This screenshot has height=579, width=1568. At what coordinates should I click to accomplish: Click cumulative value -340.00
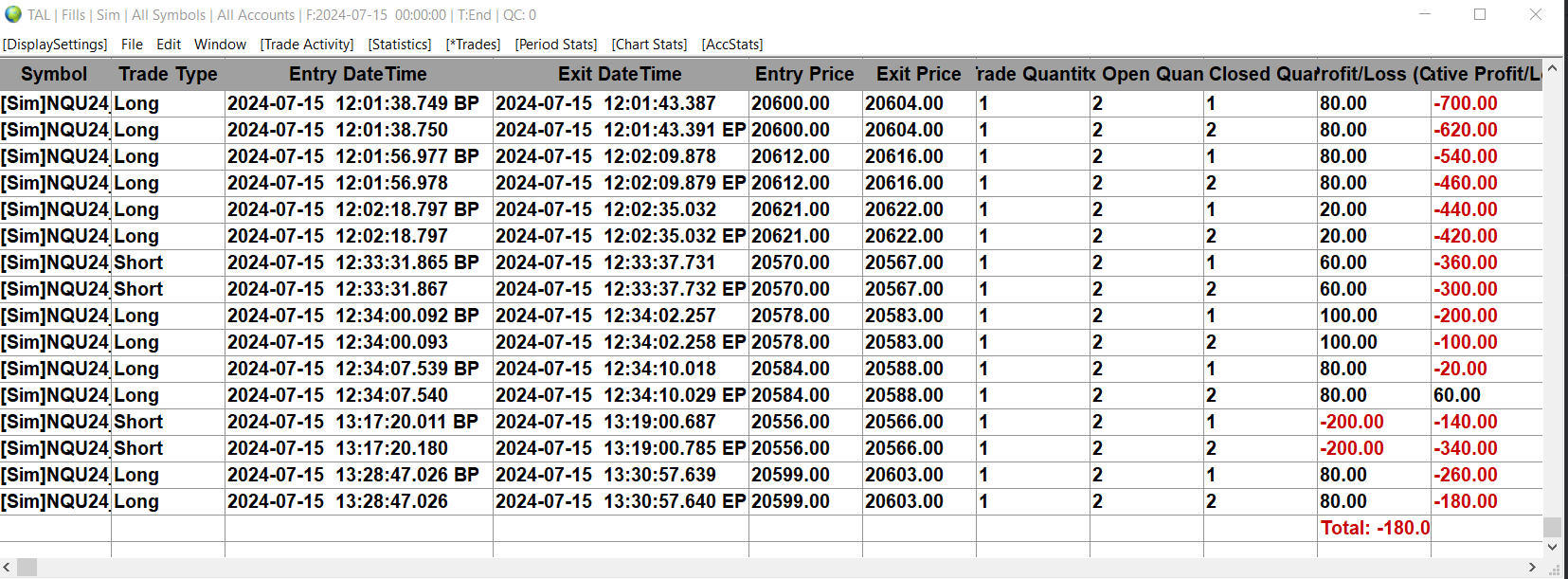click(x=1466, y=448)
